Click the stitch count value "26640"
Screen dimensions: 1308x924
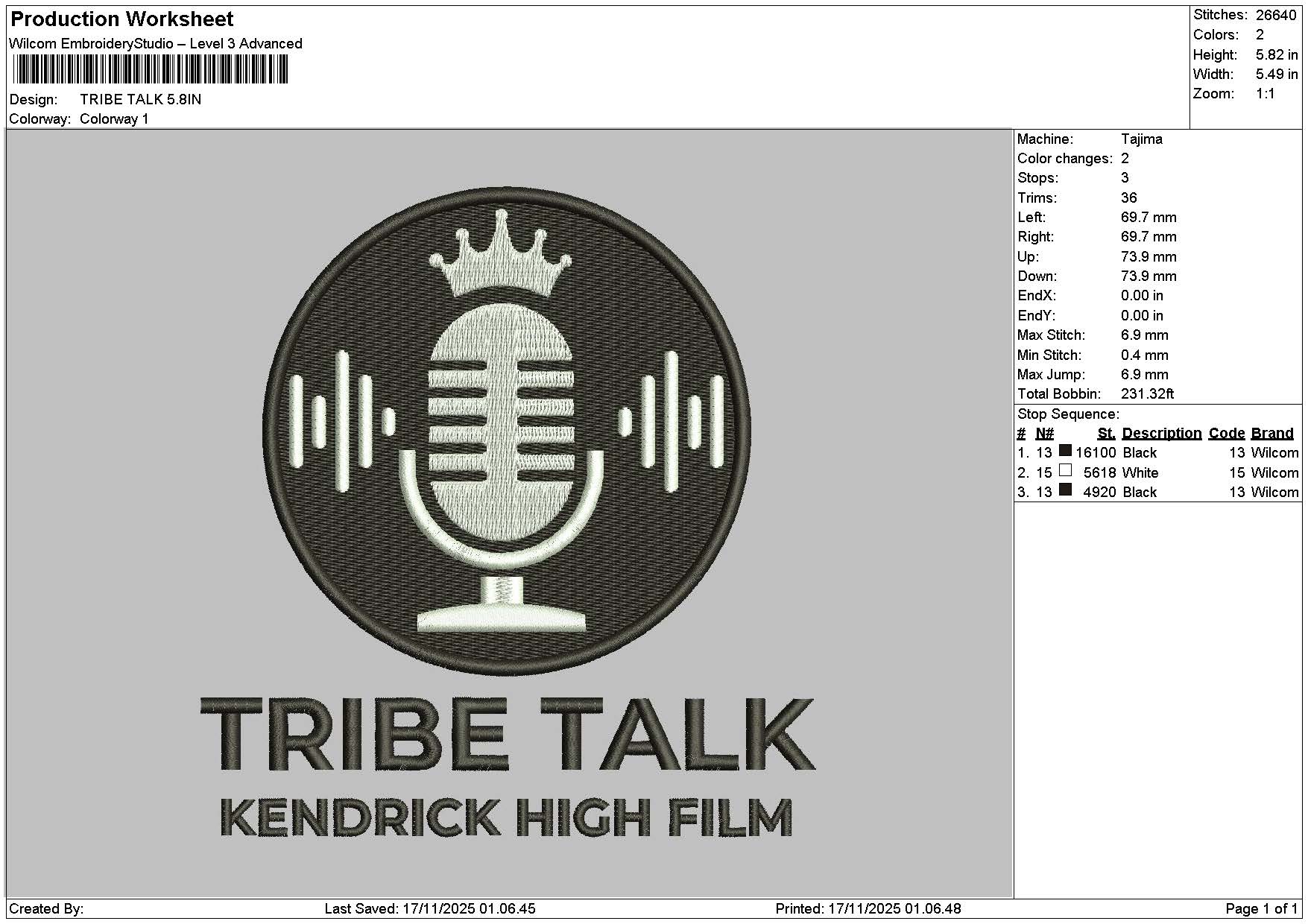click(1276, 15)
